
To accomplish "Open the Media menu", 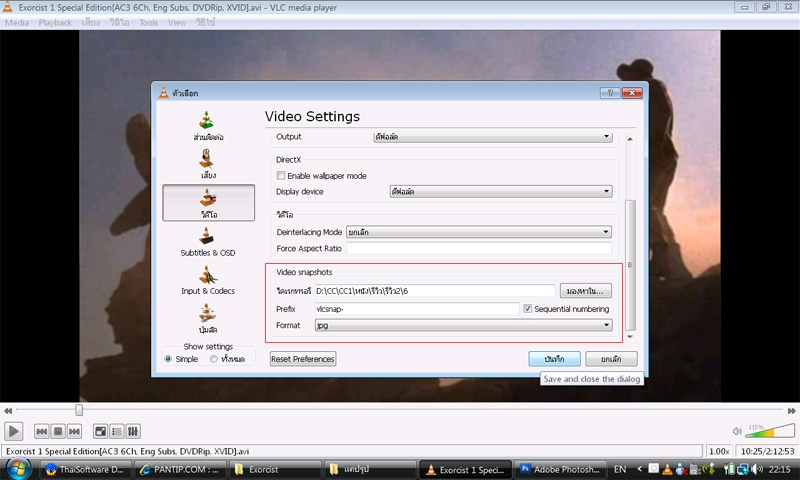I will [x=17, y=22].
